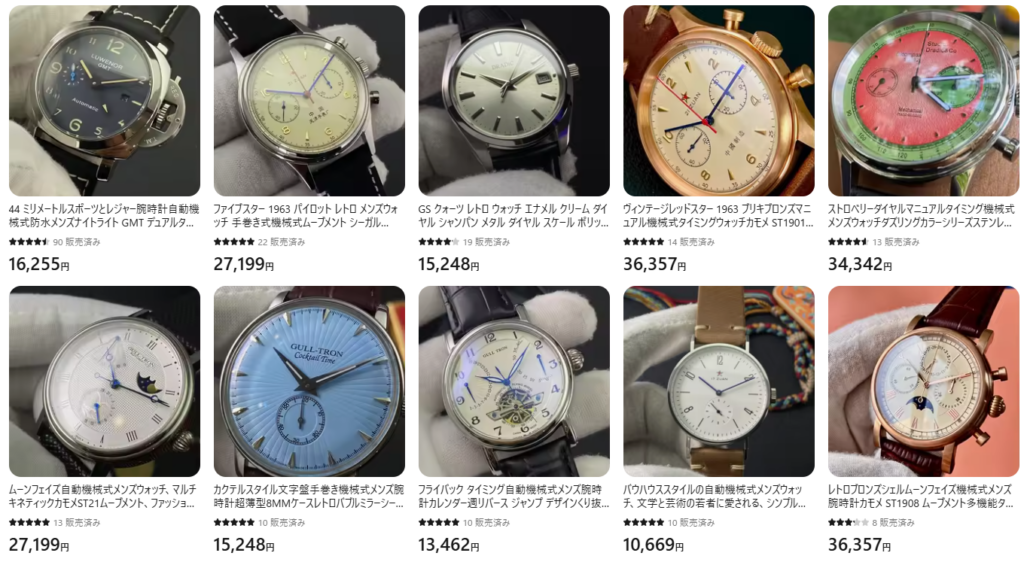Open the ファイブスター 1963 パイロット title link
Screen dimensions: 1024x565
(x=306, y=216)
